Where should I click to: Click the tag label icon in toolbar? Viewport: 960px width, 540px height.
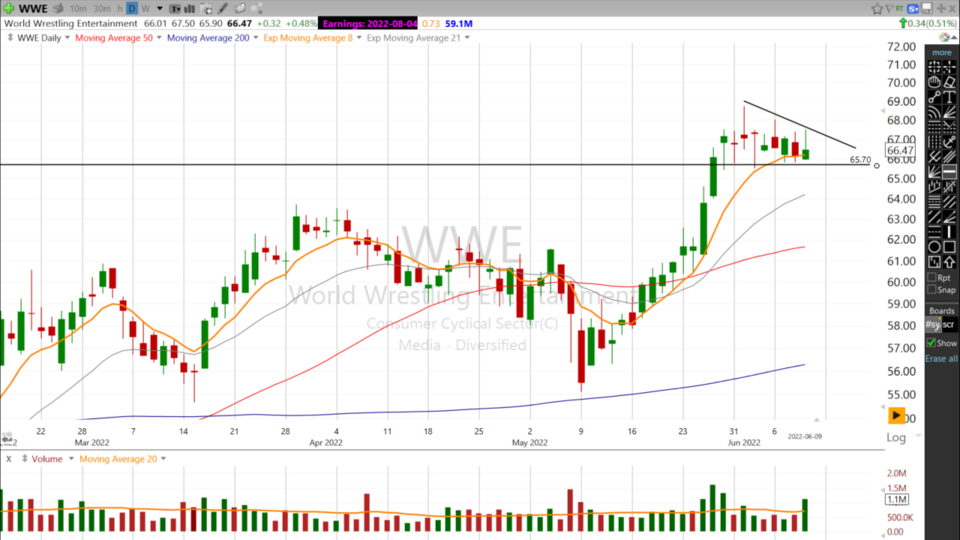click(240, 9)
